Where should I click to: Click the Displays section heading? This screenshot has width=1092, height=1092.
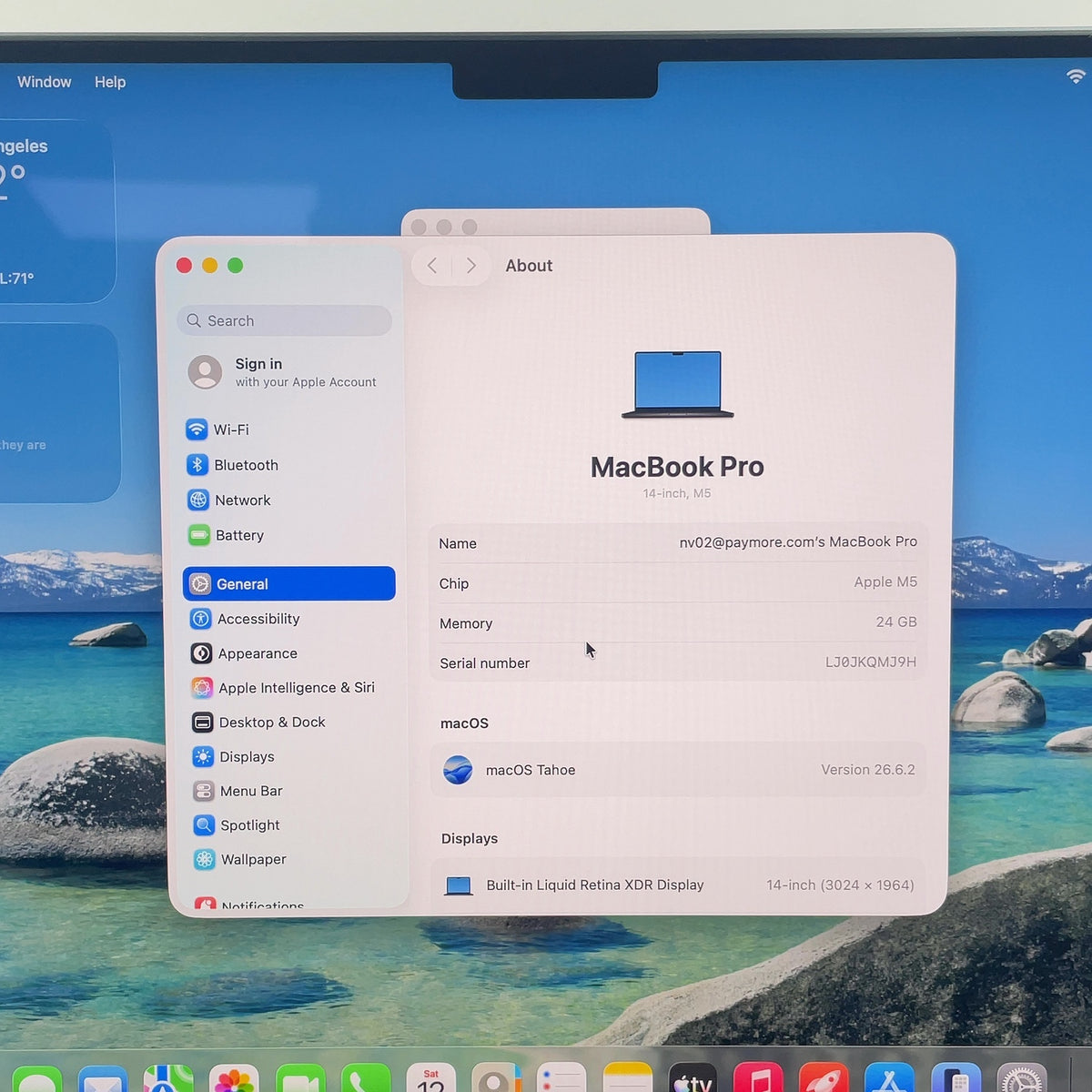tap(470, 839)
